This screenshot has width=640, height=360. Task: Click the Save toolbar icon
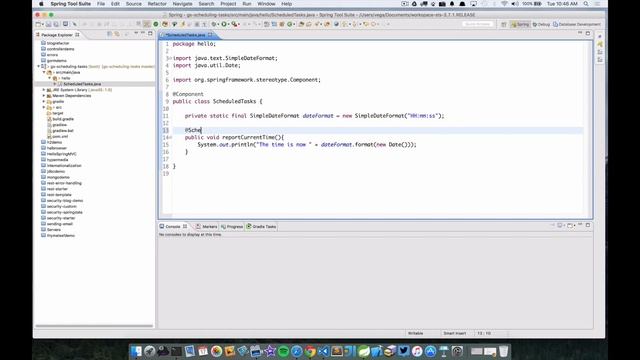pos(49,24)
